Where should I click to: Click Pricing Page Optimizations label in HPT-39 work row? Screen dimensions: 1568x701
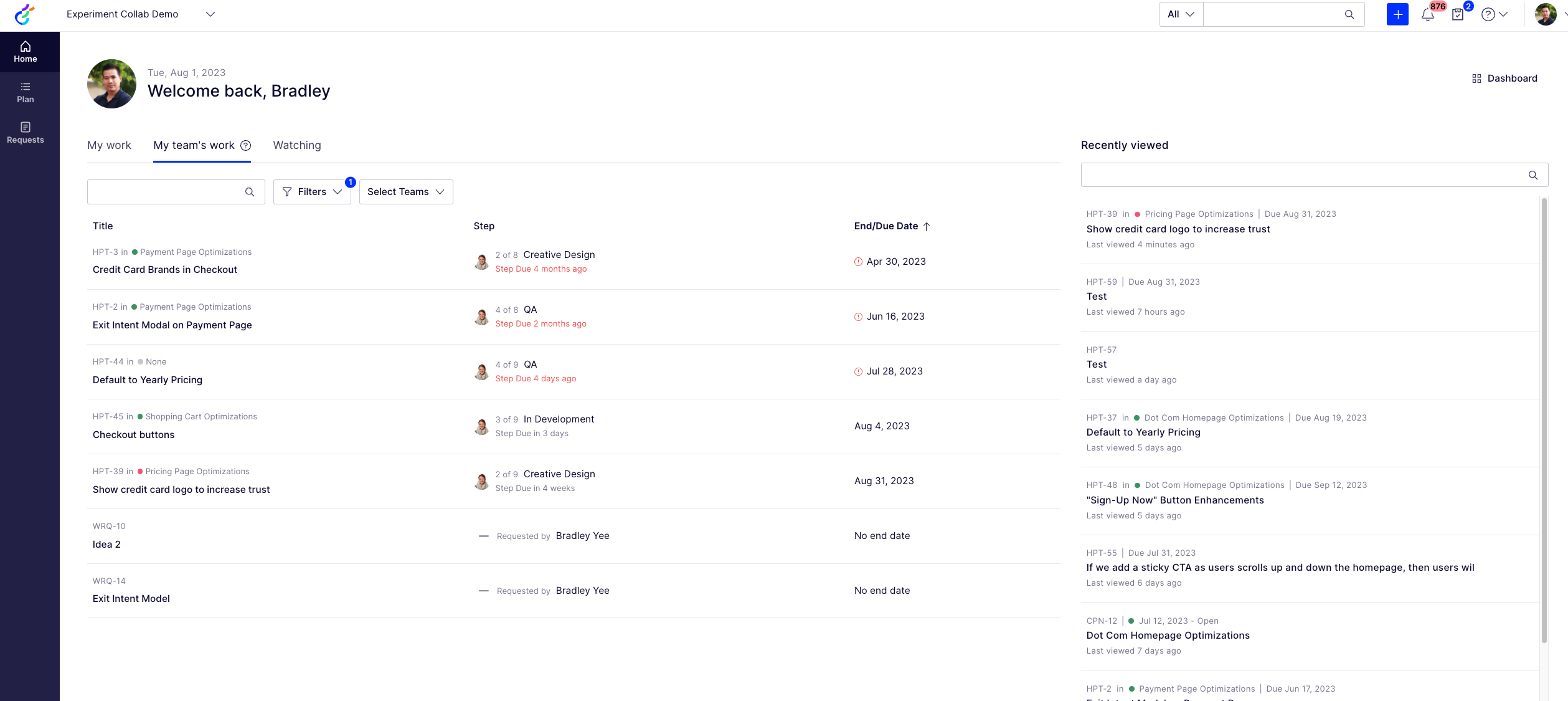coord(197,472)
